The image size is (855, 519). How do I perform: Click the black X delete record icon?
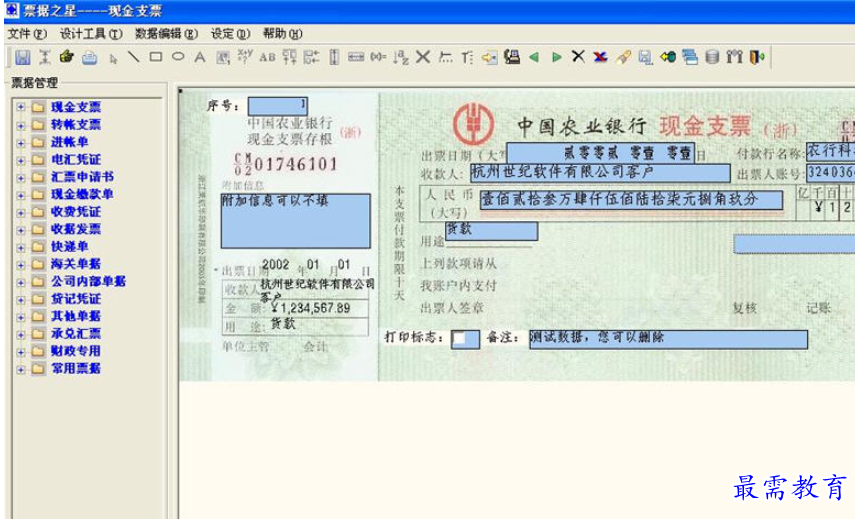point(579,56)
